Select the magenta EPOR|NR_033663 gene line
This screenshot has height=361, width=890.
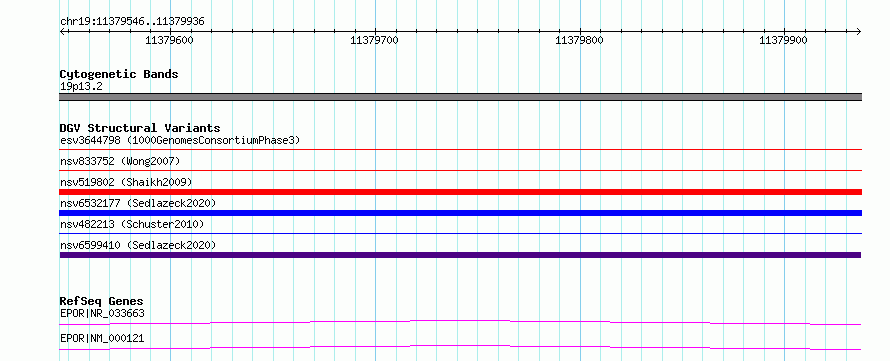point(460,322)
